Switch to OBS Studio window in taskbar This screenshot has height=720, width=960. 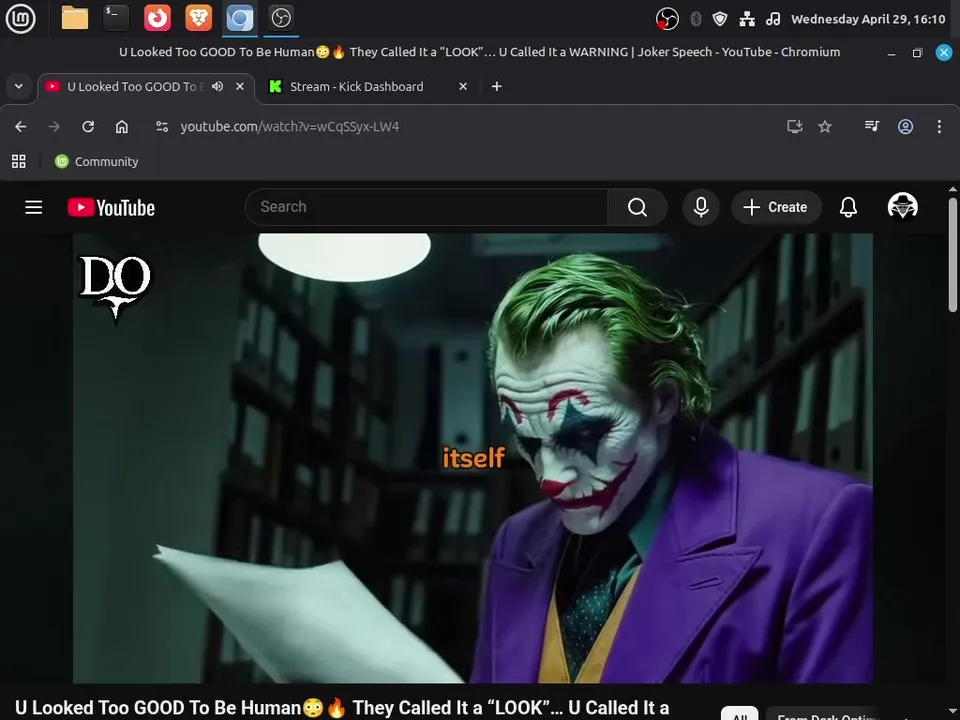click(x=281, y=18)
